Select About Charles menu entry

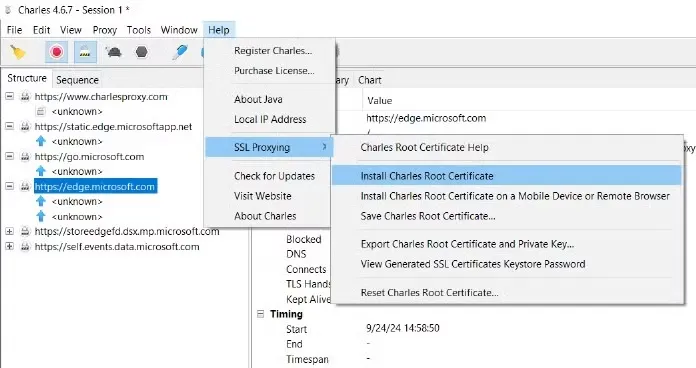pyautogui.click(x=269, y=216)
